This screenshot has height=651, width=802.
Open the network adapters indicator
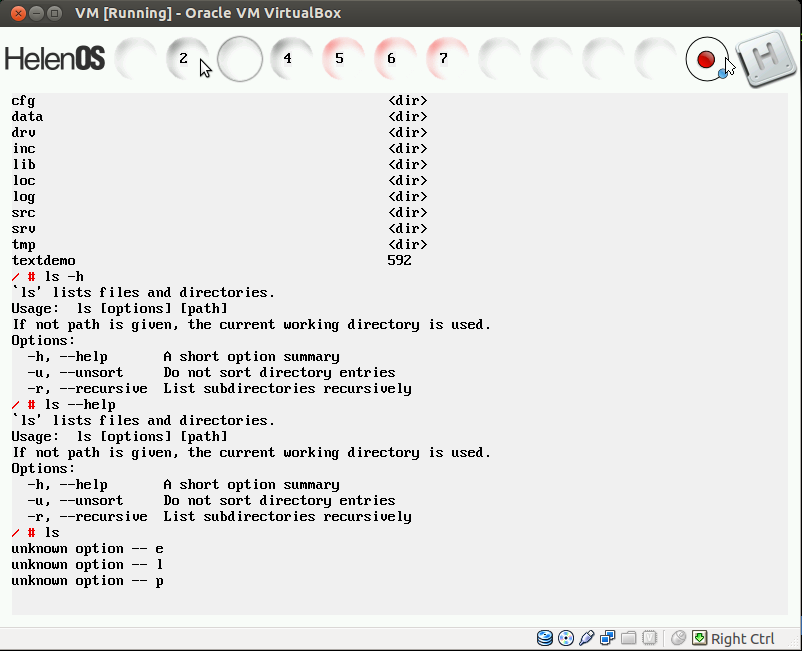pyautogui.click(x=608, y=638)
